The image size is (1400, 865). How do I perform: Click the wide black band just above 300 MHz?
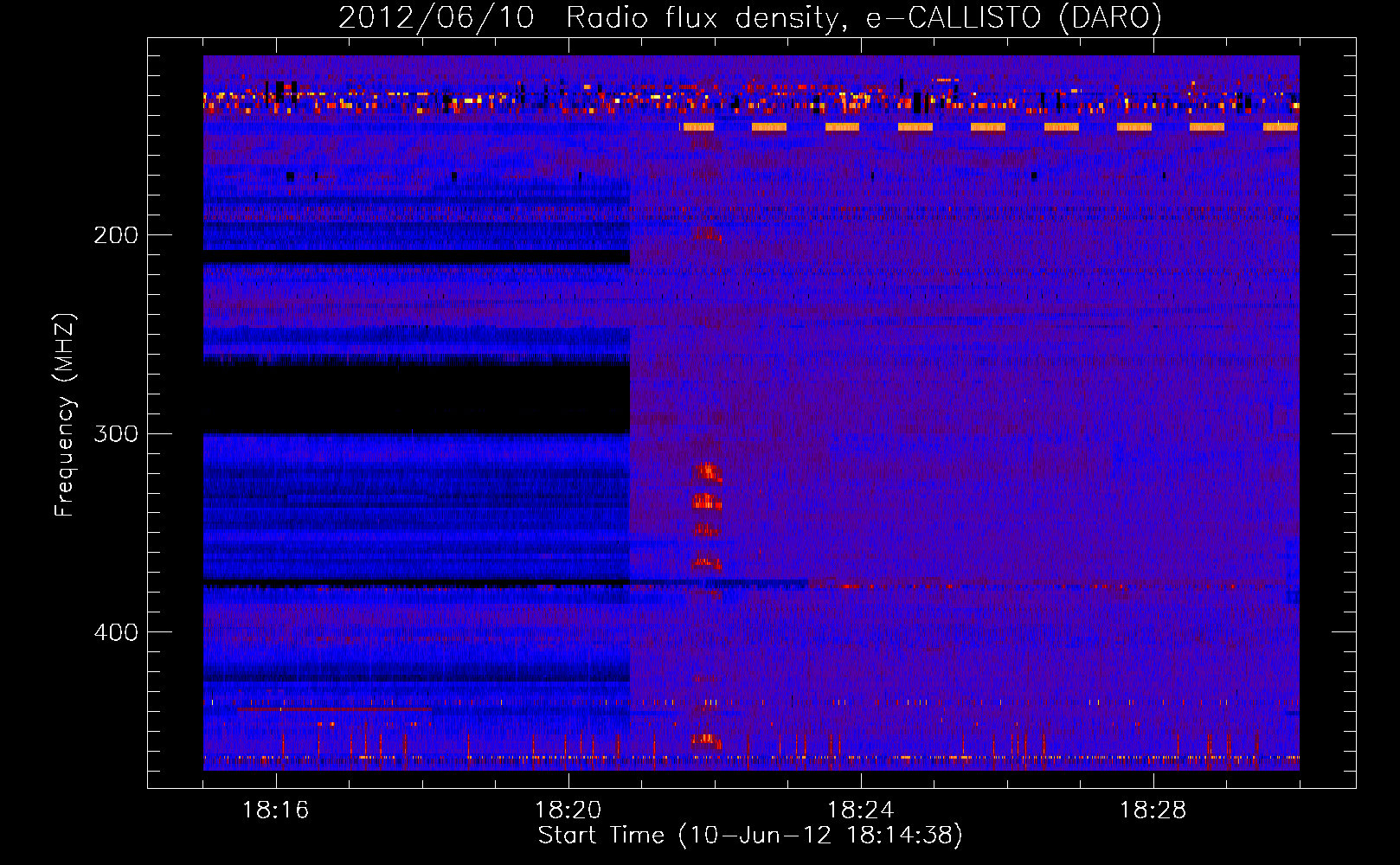416,398
